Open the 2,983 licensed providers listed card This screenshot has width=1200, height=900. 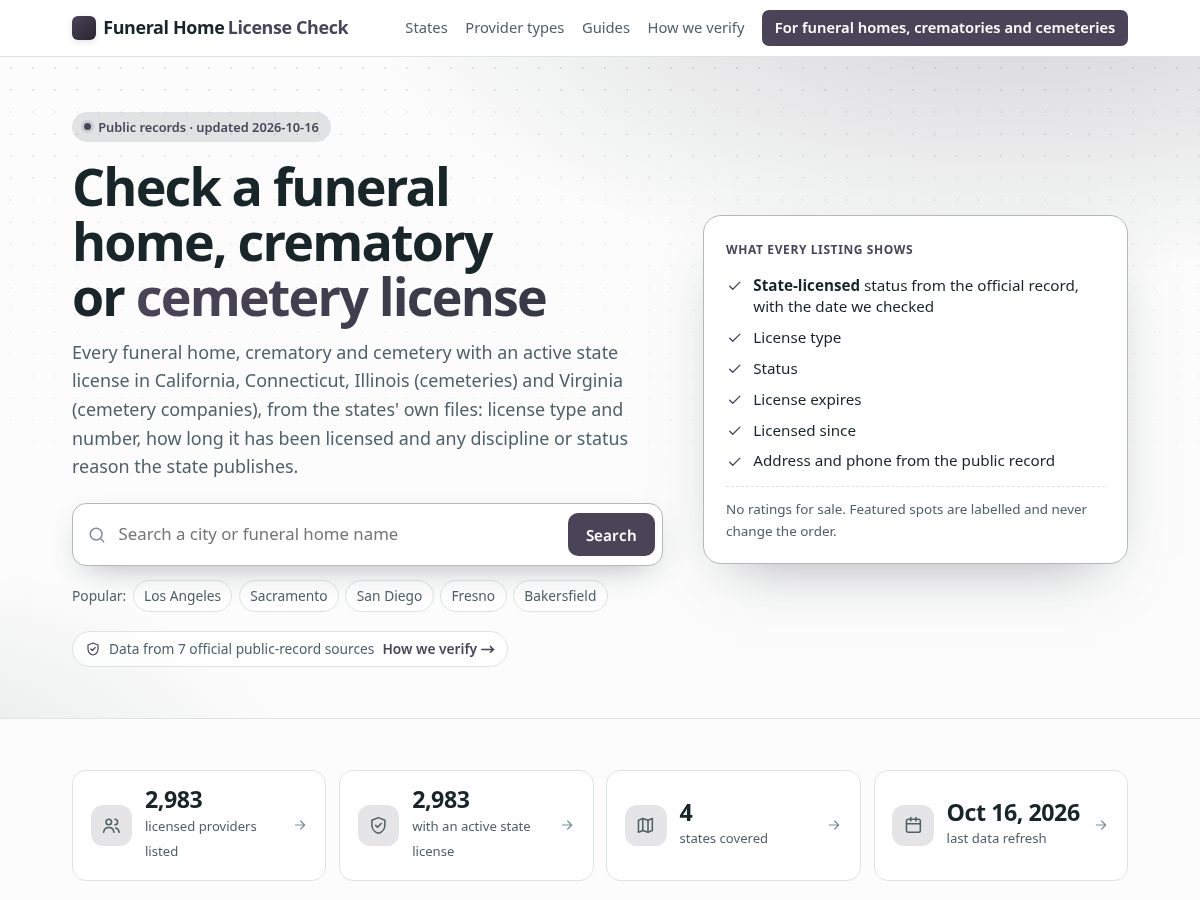tap(199, 825)
